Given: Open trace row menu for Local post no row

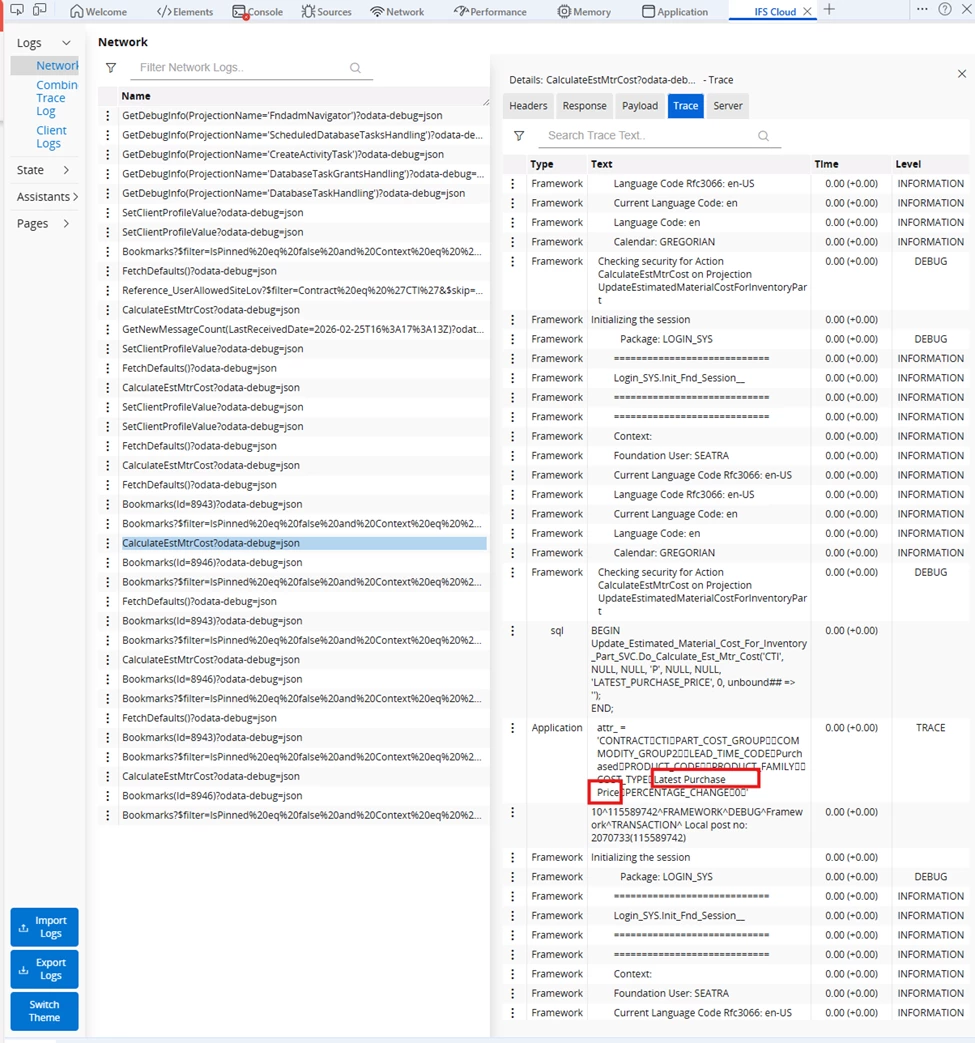Looking at the screenshot, I should pyautogui.click(x=512, y=812).
